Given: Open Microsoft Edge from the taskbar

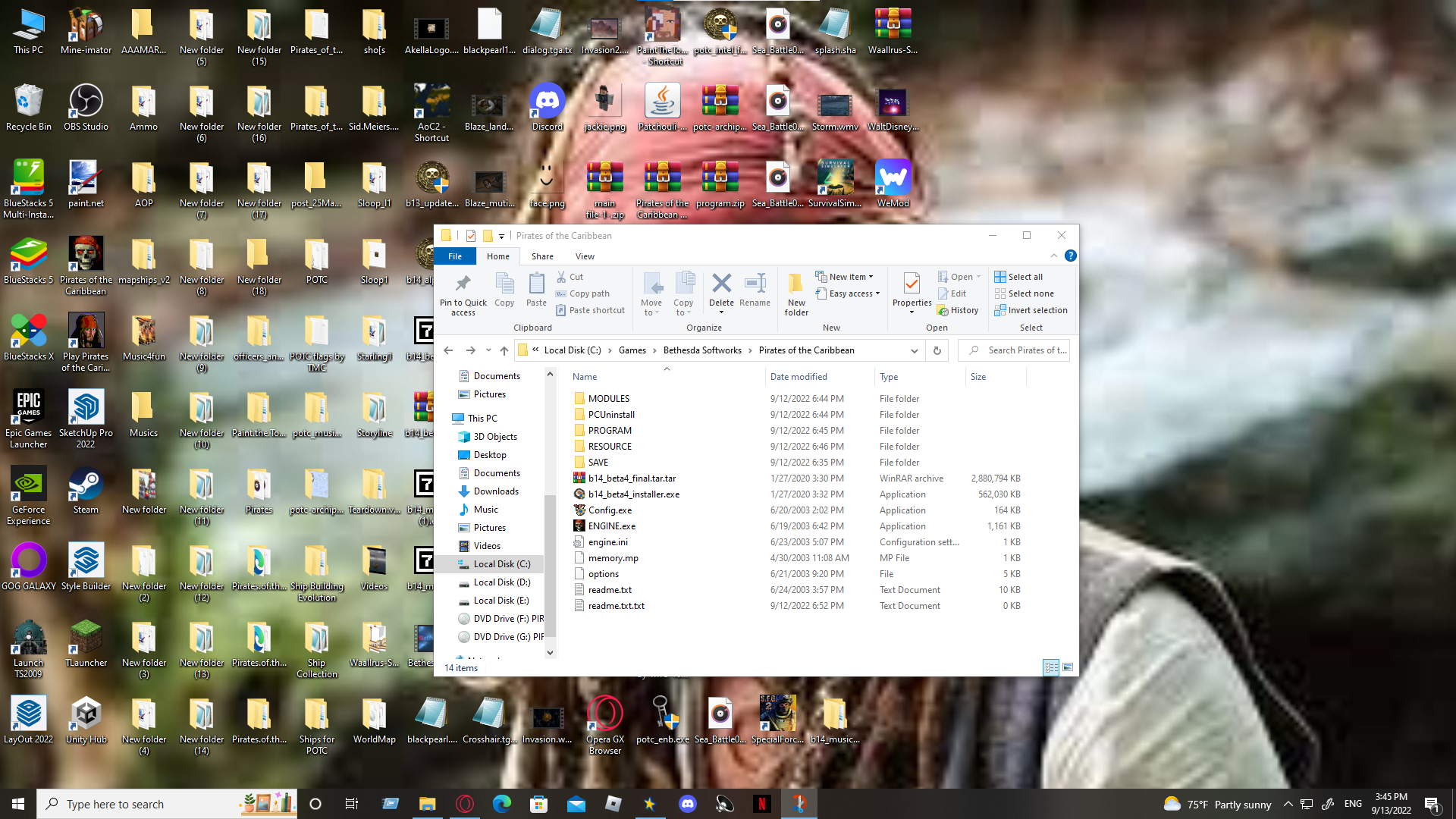Looking at the screenshot, I should pos(501,804).
